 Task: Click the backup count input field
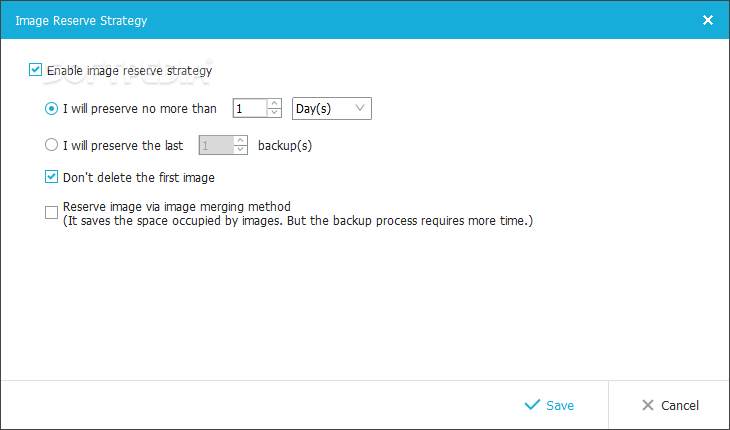215,145
